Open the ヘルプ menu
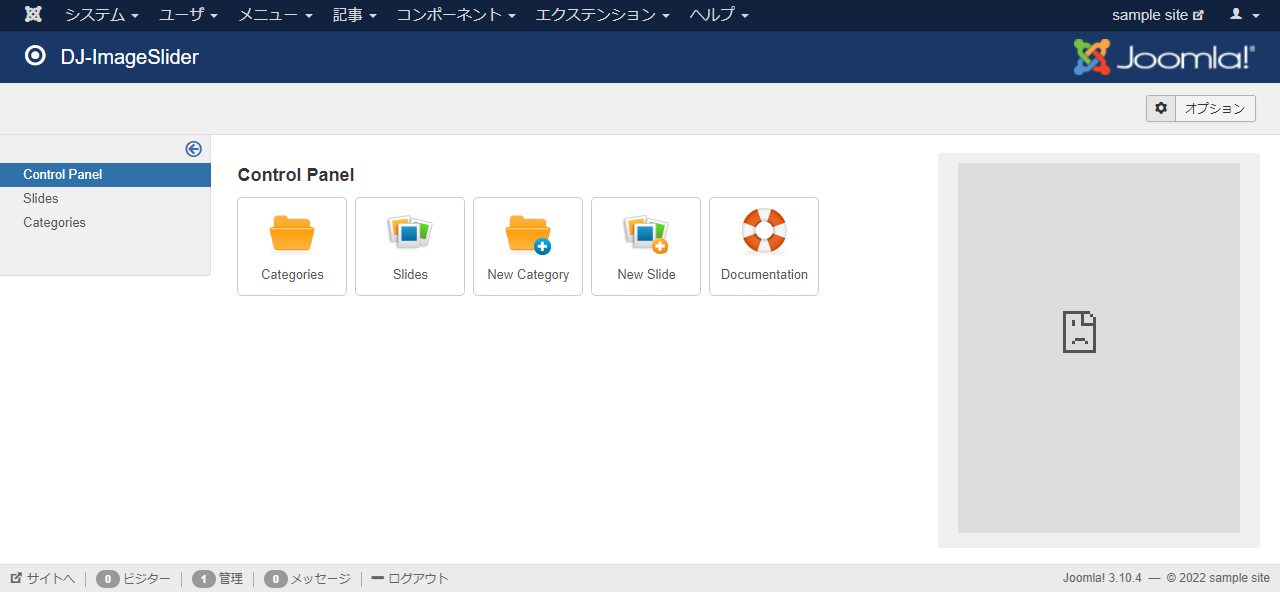 click(719, 15)
